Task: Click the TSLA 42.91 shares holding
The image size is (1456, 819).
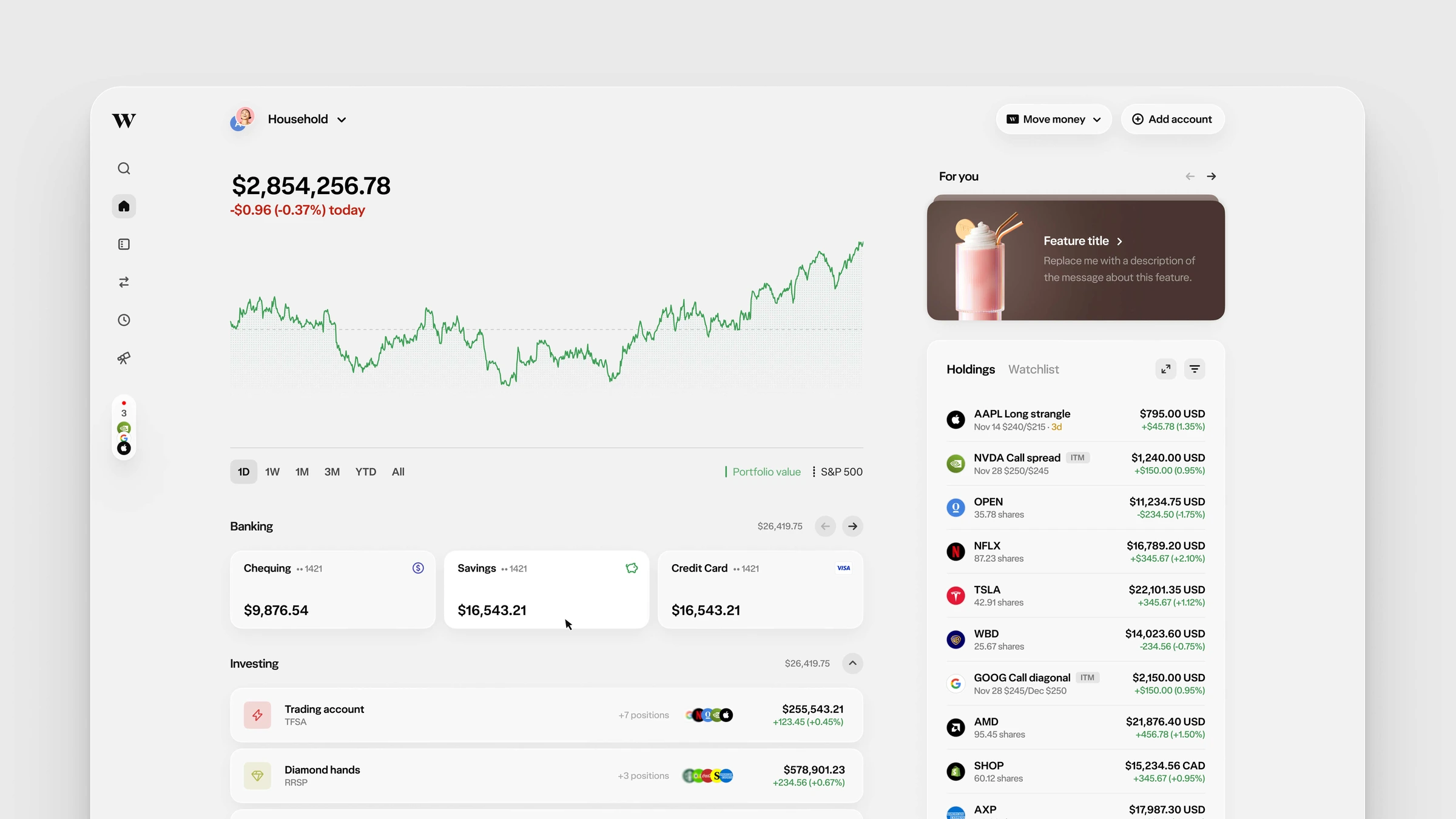Action: tap(1076, 596)
